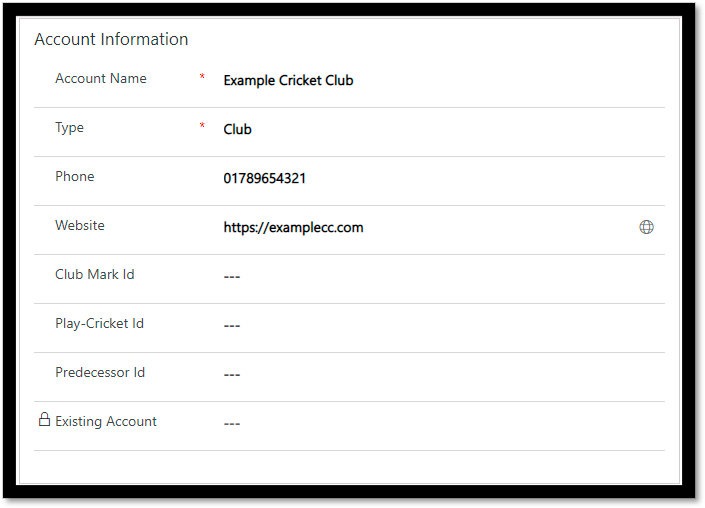
Task: Click the Type field label
Action: (69, 128)
